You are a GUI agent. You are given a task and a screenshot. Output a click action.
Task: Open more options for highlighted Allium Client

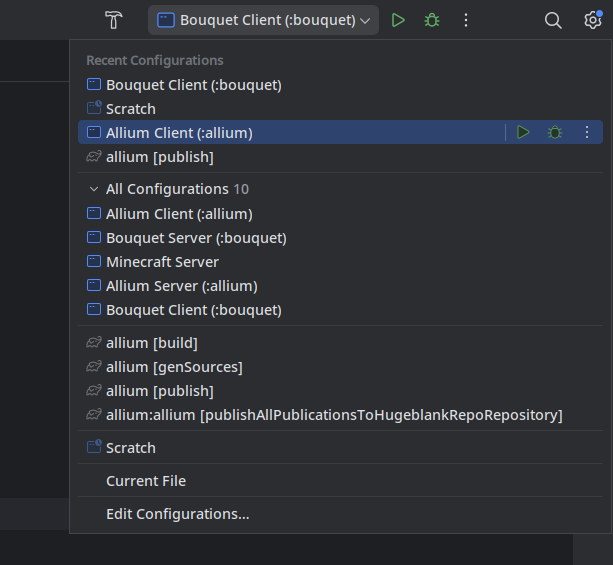point(586,133)
